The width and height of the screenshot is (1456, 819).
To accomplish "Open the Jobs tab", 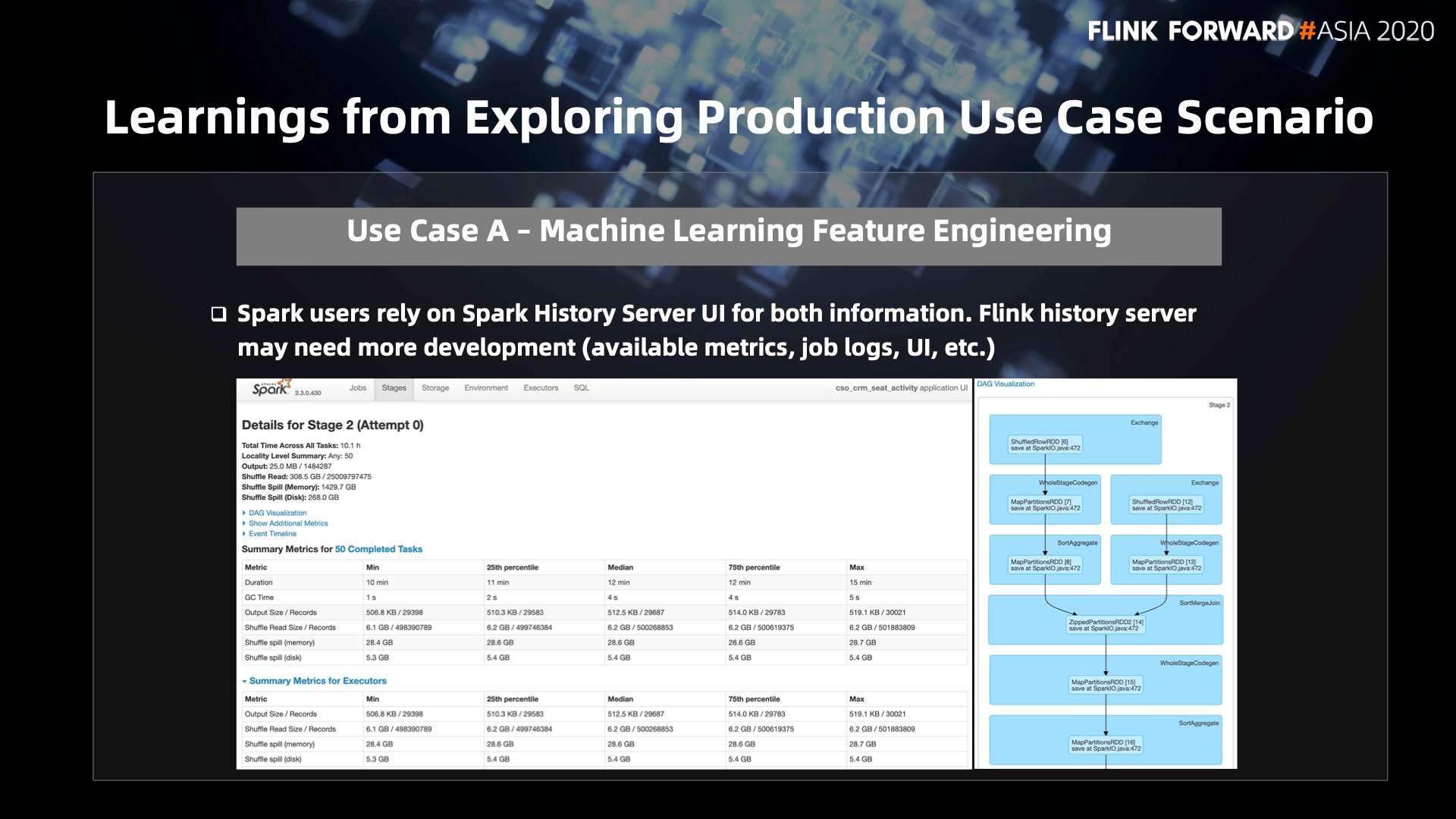I will point(357,388).
